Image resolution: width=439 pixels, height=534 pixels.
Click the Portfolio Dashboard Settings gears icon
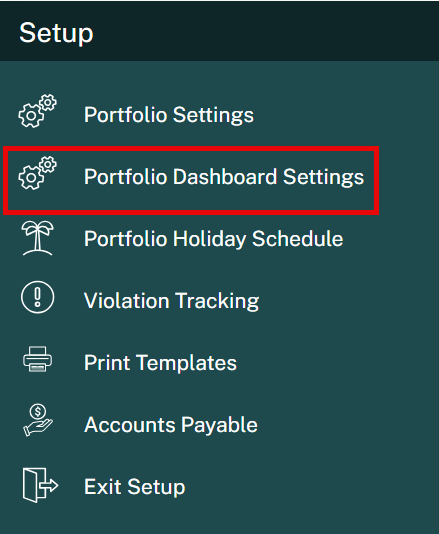37,173
